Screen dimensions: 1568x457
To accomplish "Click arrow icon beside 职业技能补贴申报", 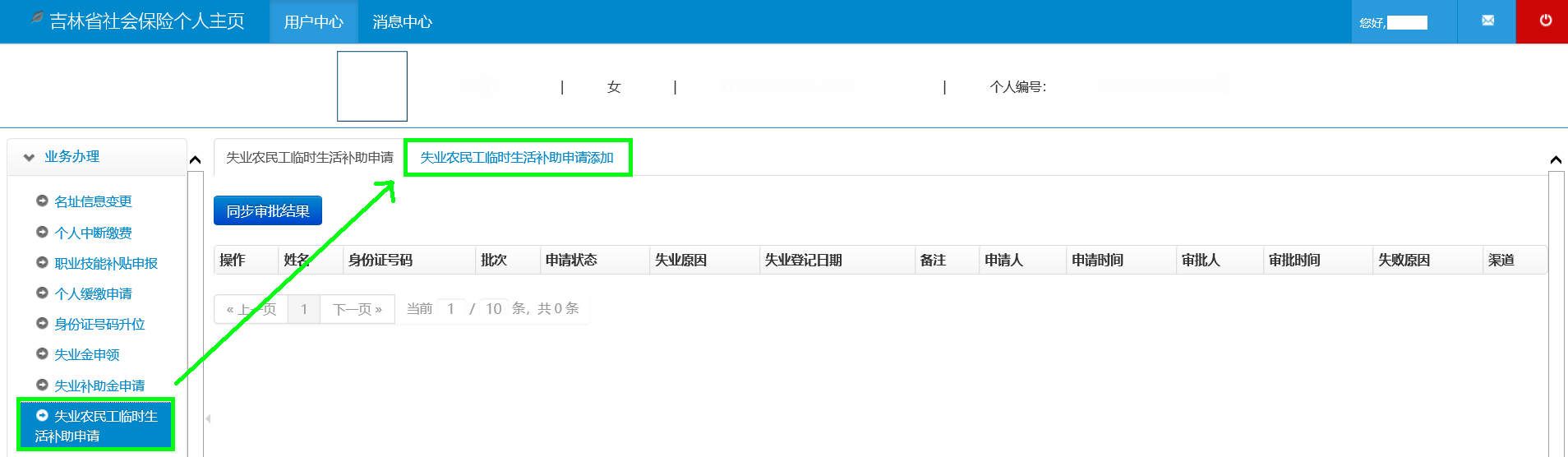I will click(x=42, y=262).
